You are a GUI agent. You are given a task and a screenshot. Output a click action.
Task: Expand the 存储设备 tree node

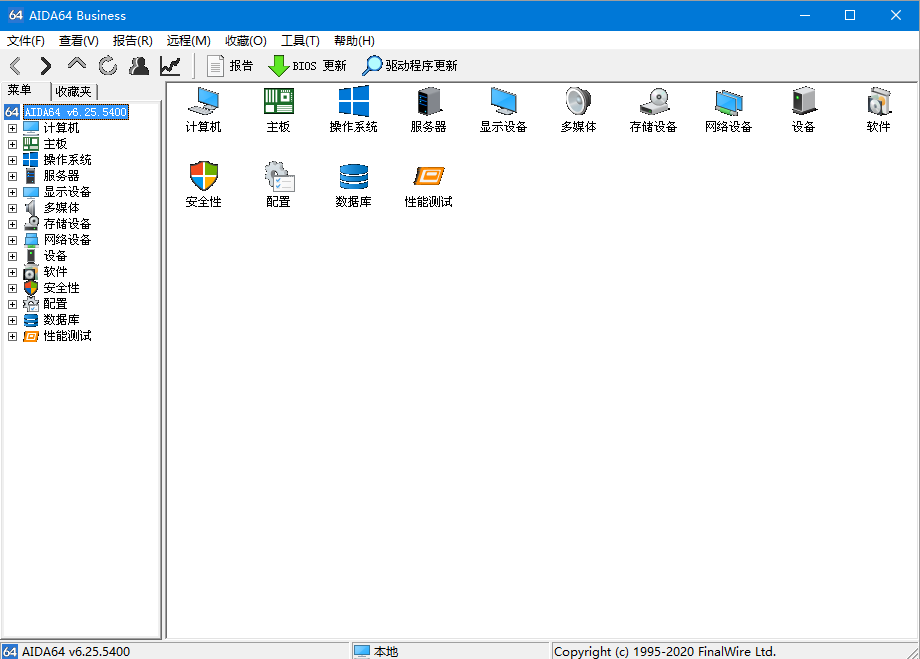(x=12, y=224)
